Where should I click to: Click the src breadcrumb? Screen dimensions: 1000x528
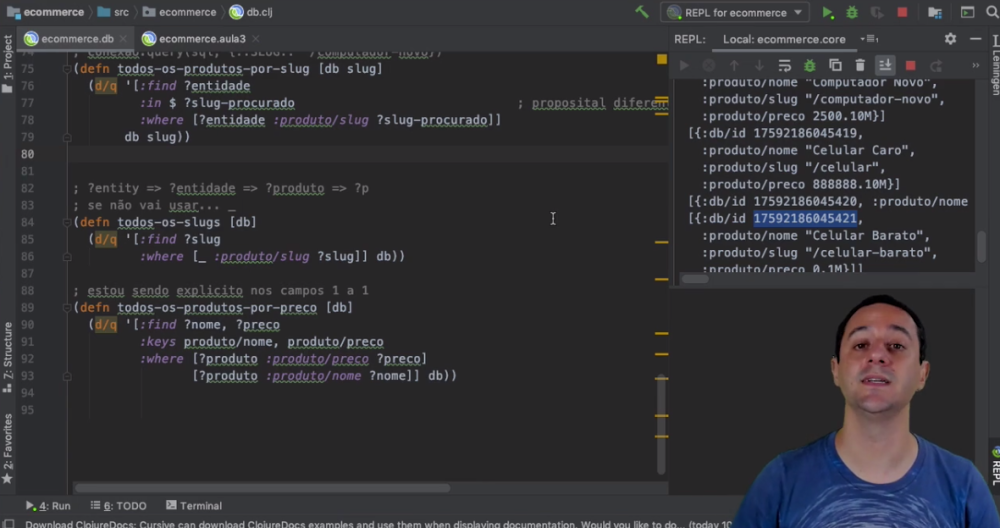(x=114, y=12)
